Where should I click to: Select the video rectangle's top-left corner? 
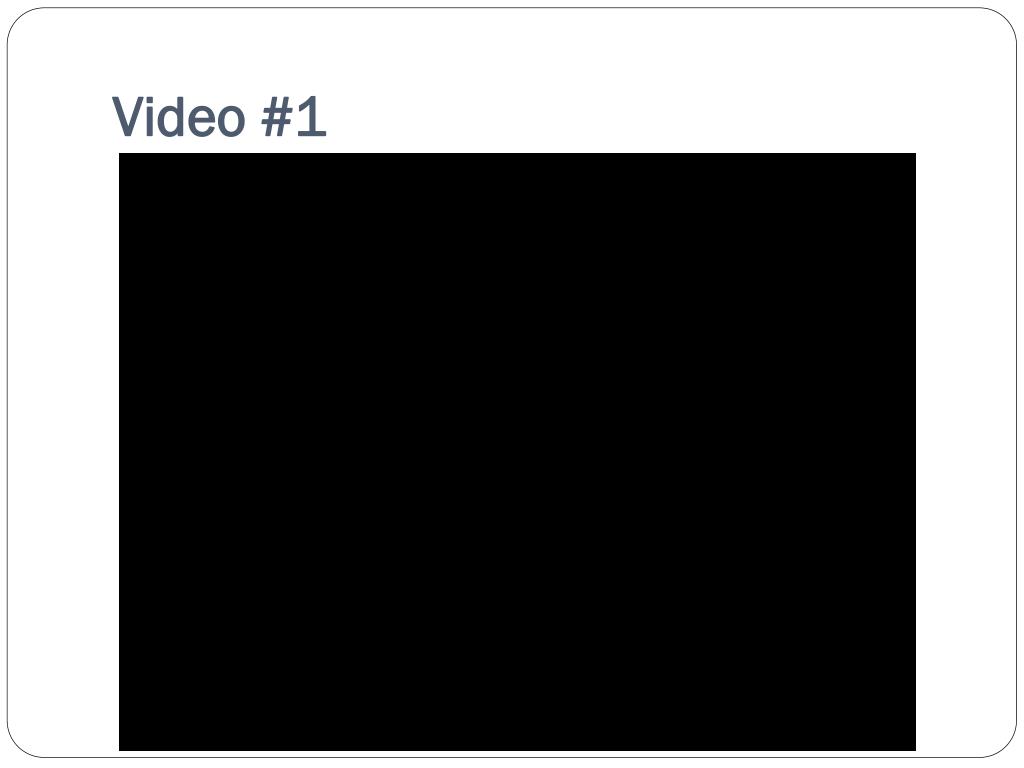tap(120, 153)
